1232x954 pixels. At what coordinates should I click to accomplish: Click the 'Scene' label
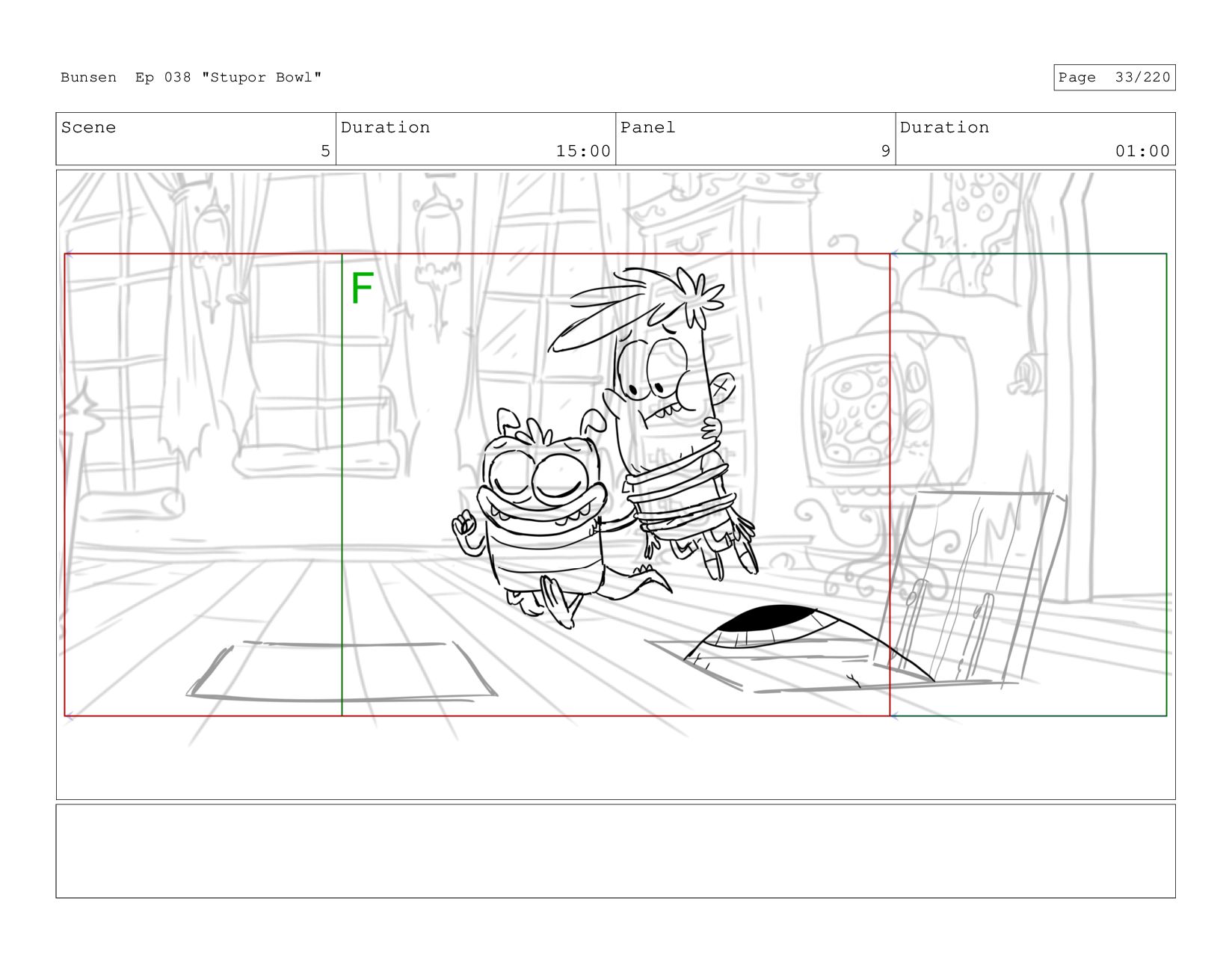coord(88,128)
